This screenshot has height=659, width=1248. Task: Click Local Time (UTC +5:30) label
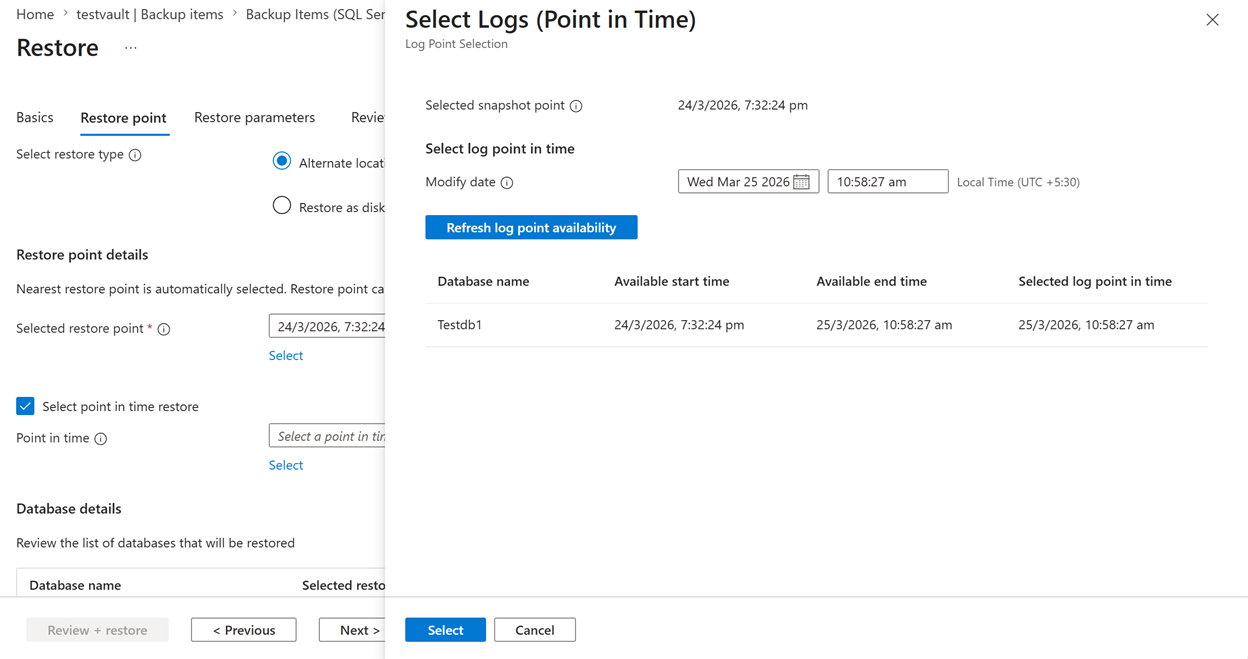[1018, 182]
